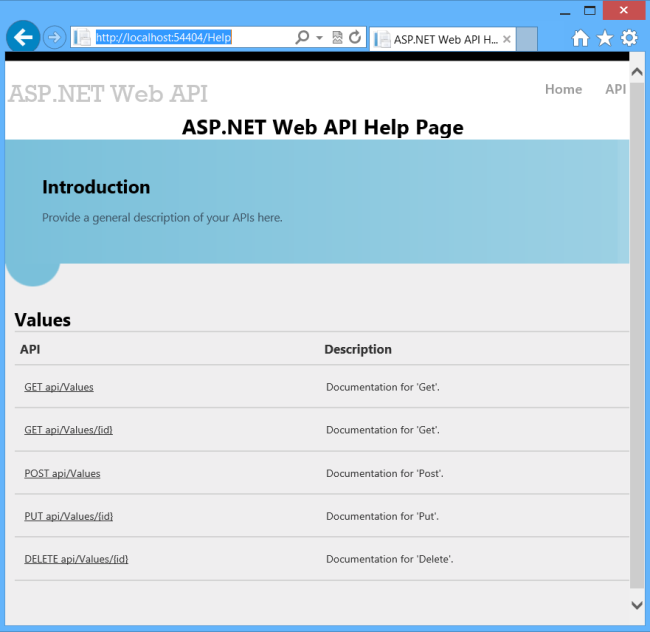This screenshot has height=632, width=650.
Task: Click the search magnifier icon in address bar
Action: tap(302, 38)
